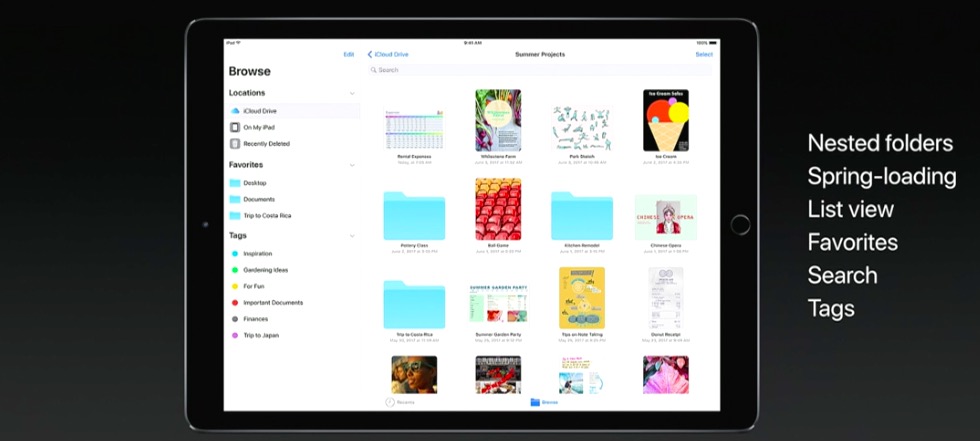
Task: Open the iCloud Drive location
Action: pos(260,111)
